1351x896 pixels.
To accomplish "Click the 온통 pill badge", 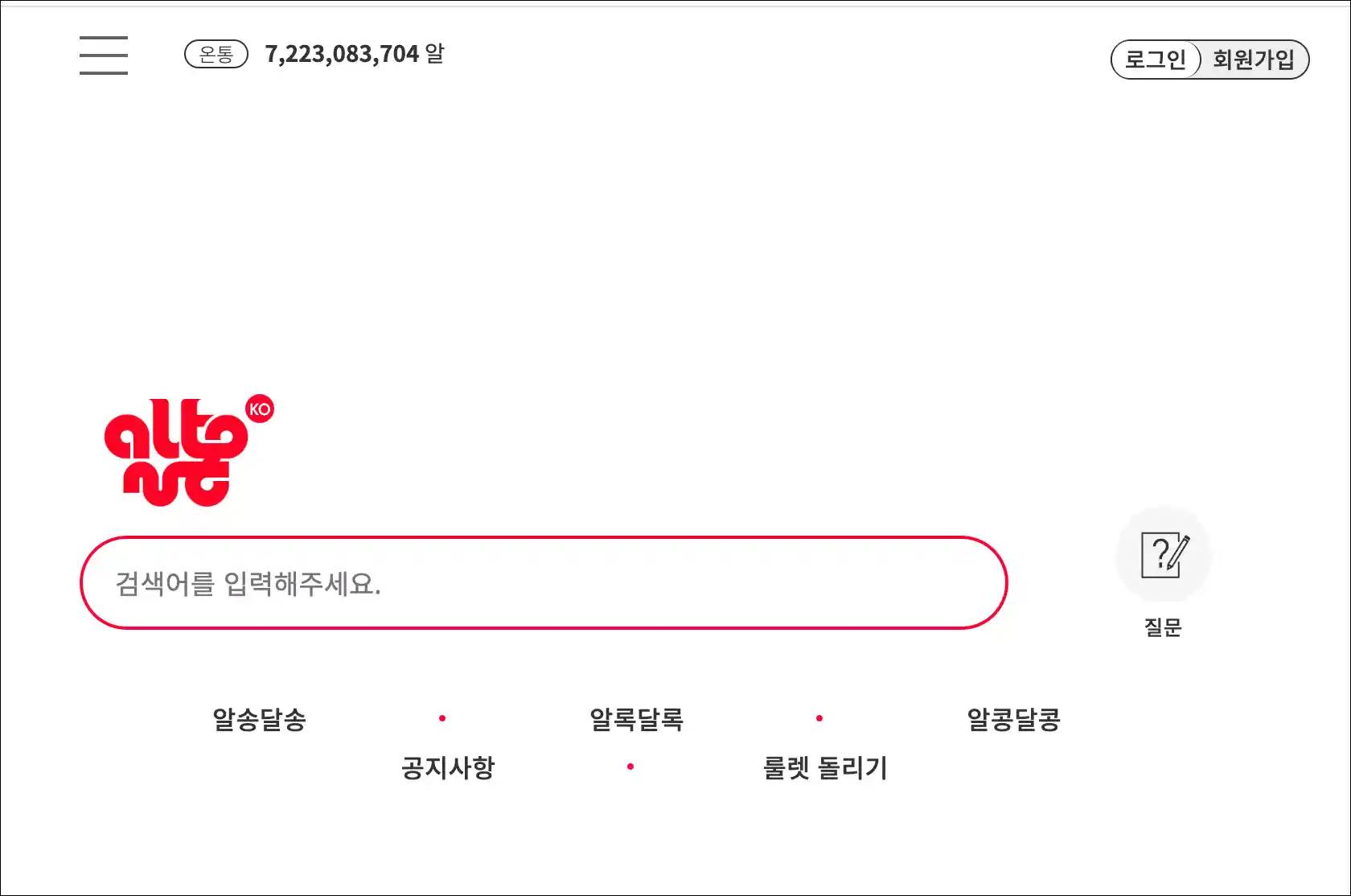I will point(216,55).
